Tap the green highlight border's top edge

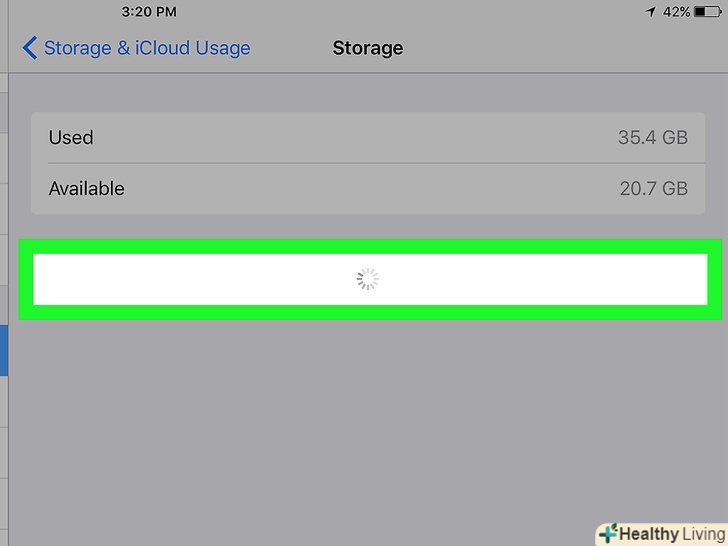(370, 246)
